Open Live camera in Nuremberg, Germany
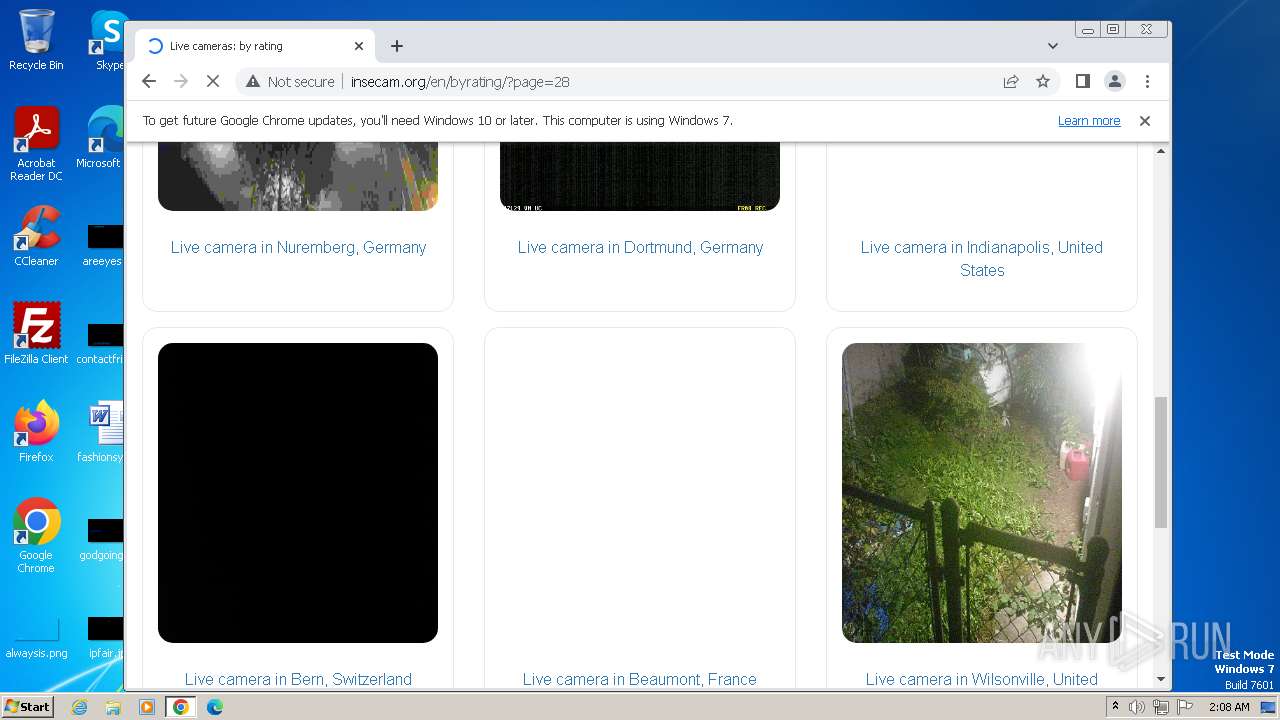This screenshot has width=1280, height=720. pyautogui.click(x=298, y=247)
